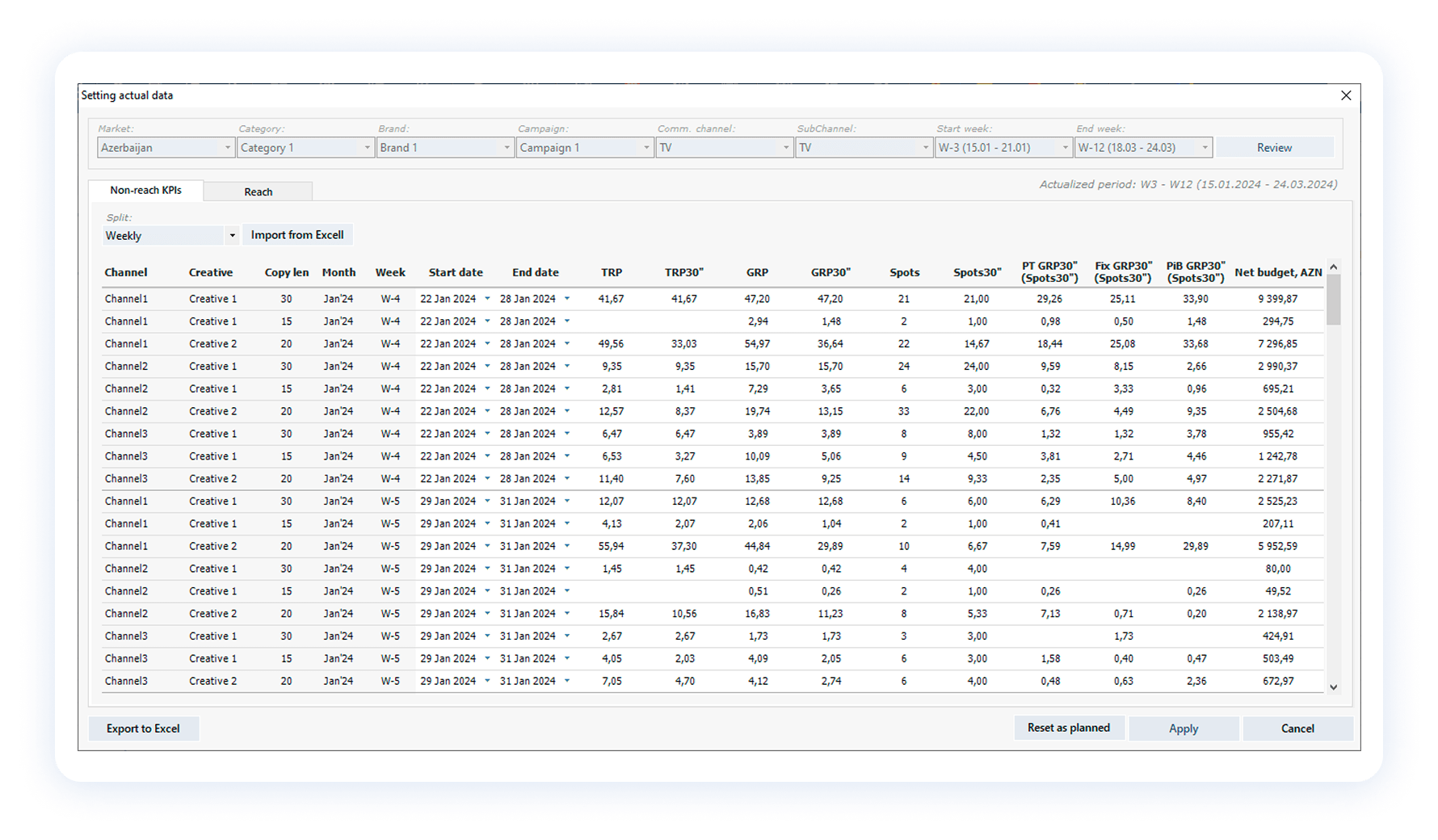Close the Setting actual data dialog

pos(1346,95)
